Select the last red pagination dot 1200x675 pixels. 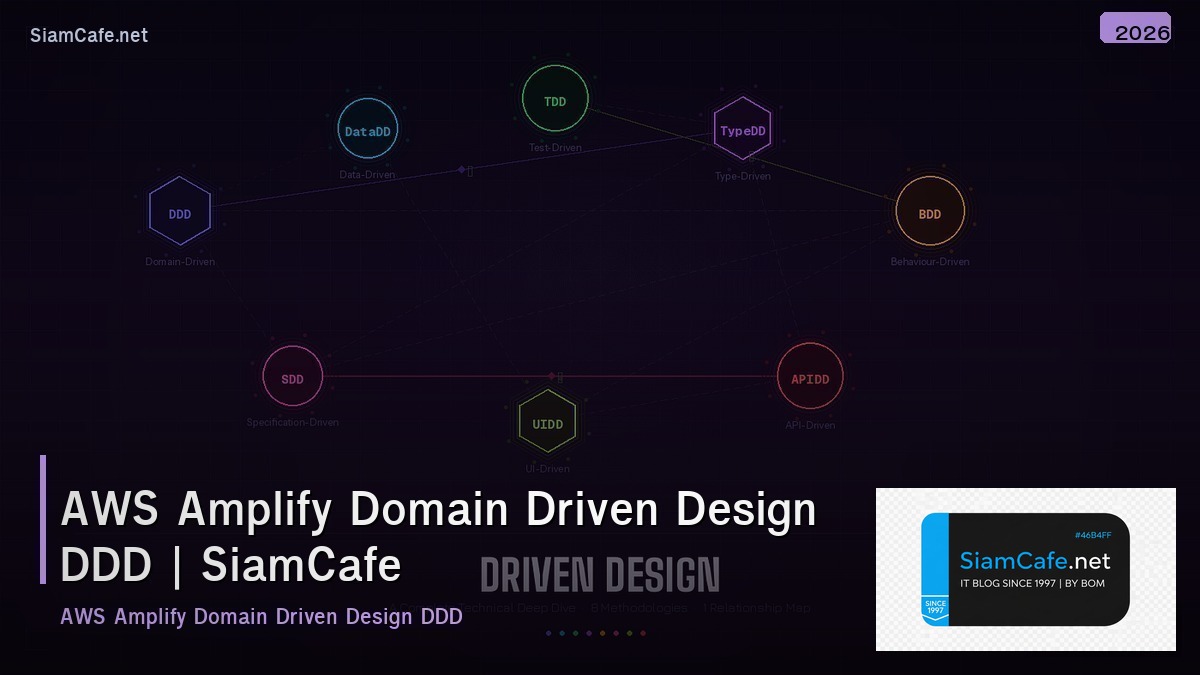pyautogui.click(x=643, y=632)
